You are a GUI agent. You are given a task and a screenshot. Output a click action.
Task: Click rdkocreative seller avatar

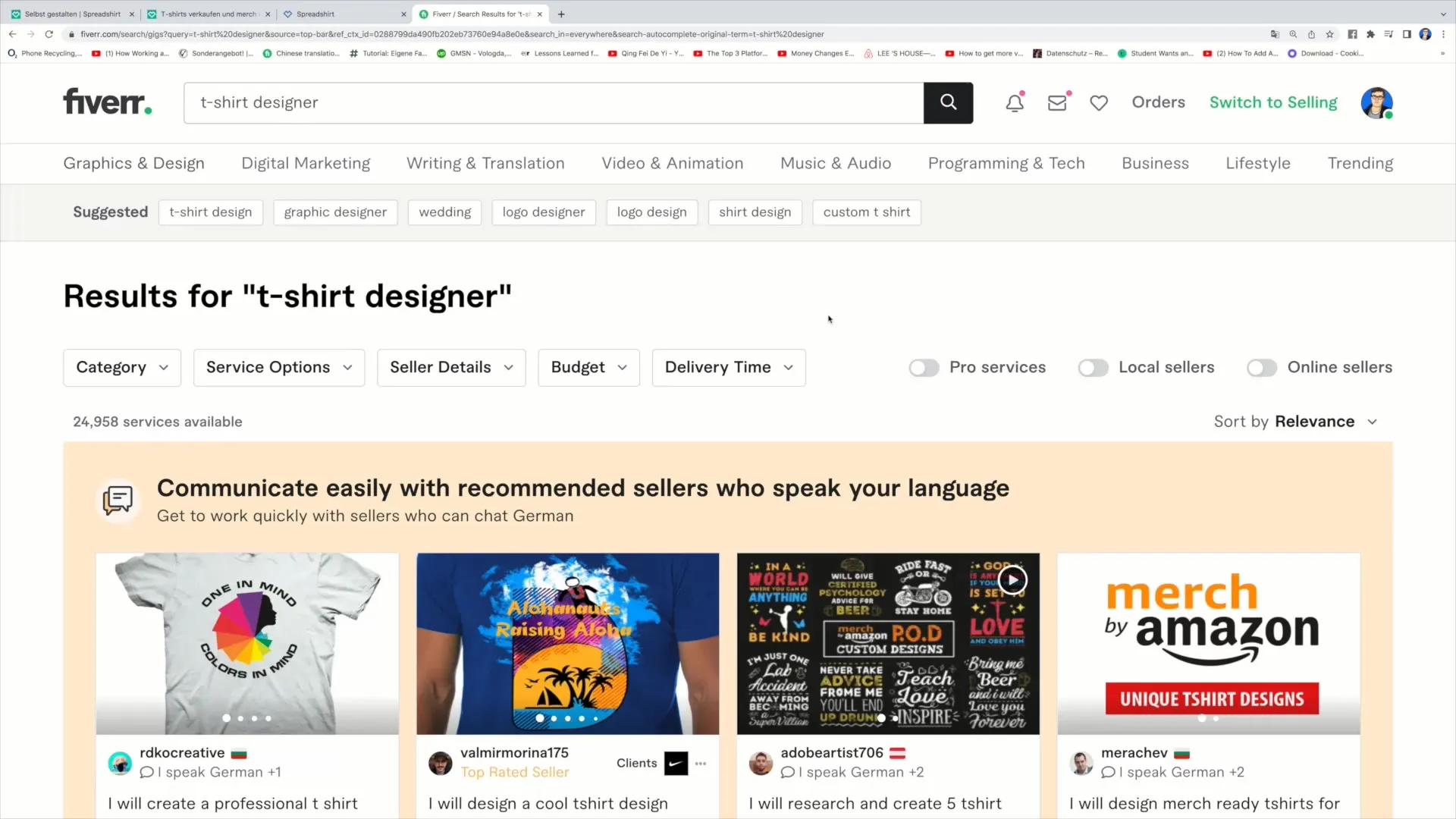tap(120, 762)
